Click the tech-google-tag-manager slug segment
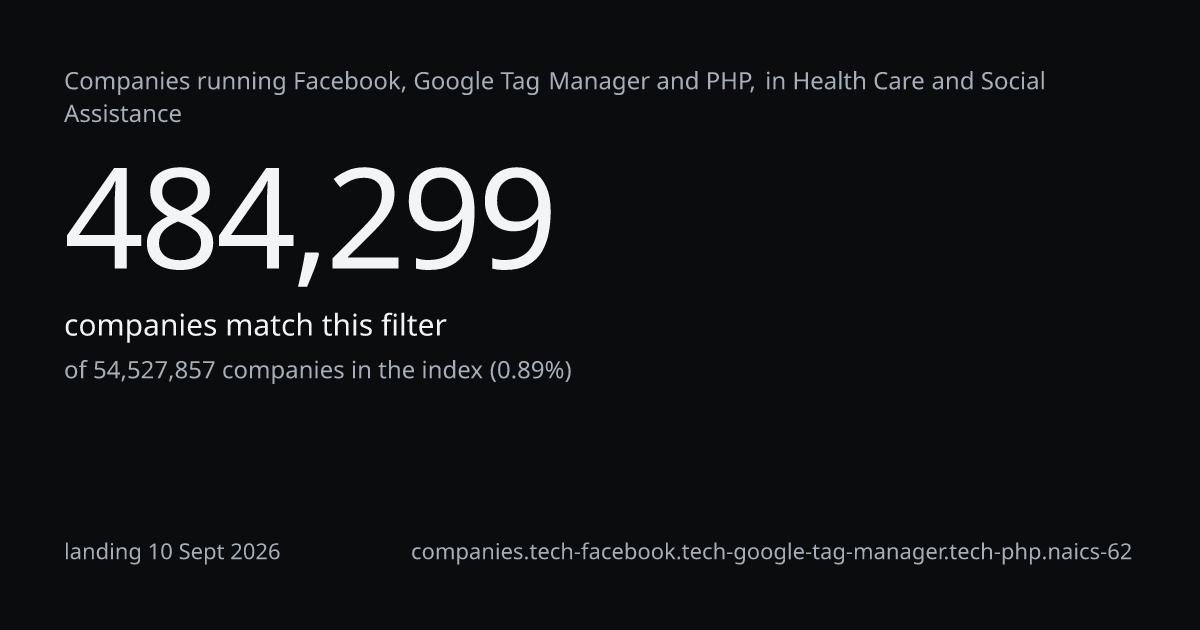This screenshot has height=630, width=1200. point(811,552)
